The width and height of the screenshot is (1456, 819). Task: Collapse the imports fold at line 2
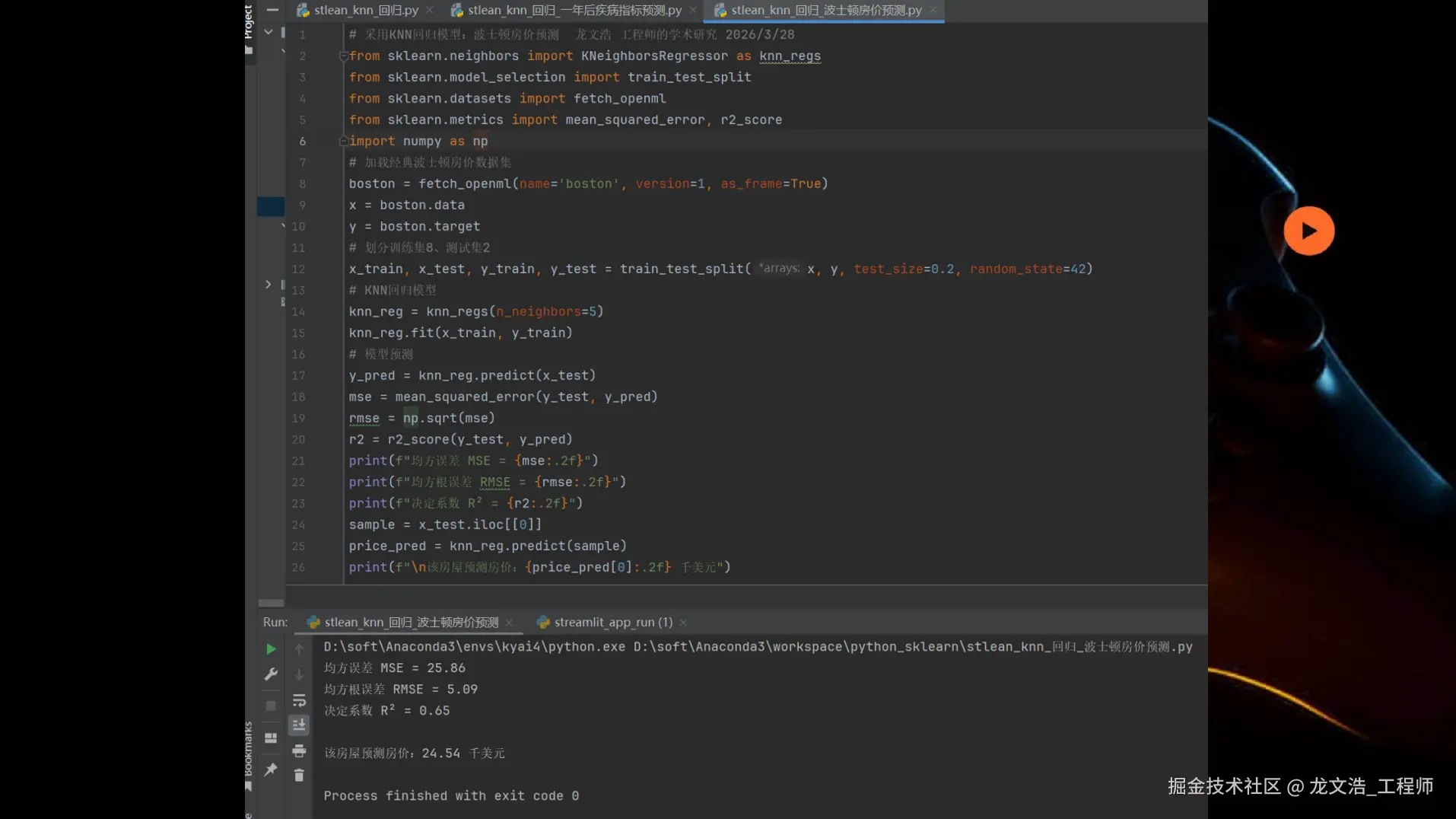343,56
